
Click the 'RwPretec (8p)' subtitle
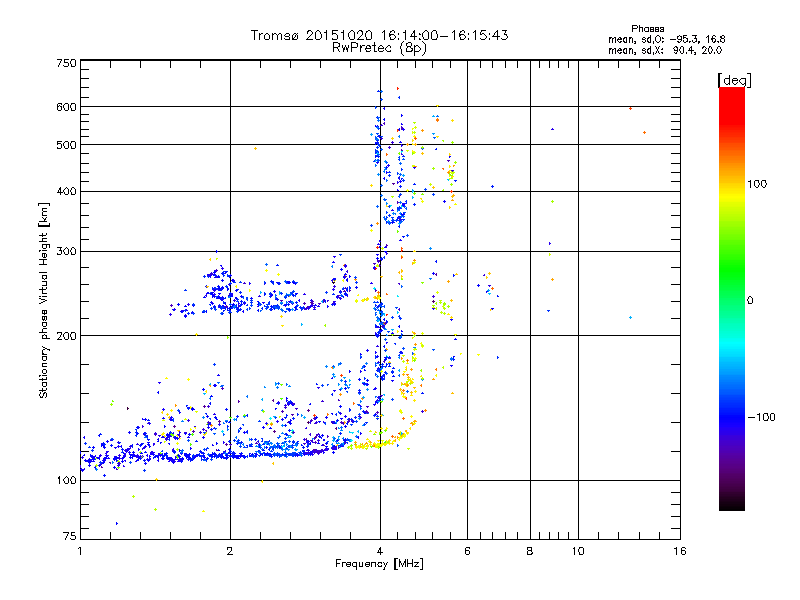(379, 48)
